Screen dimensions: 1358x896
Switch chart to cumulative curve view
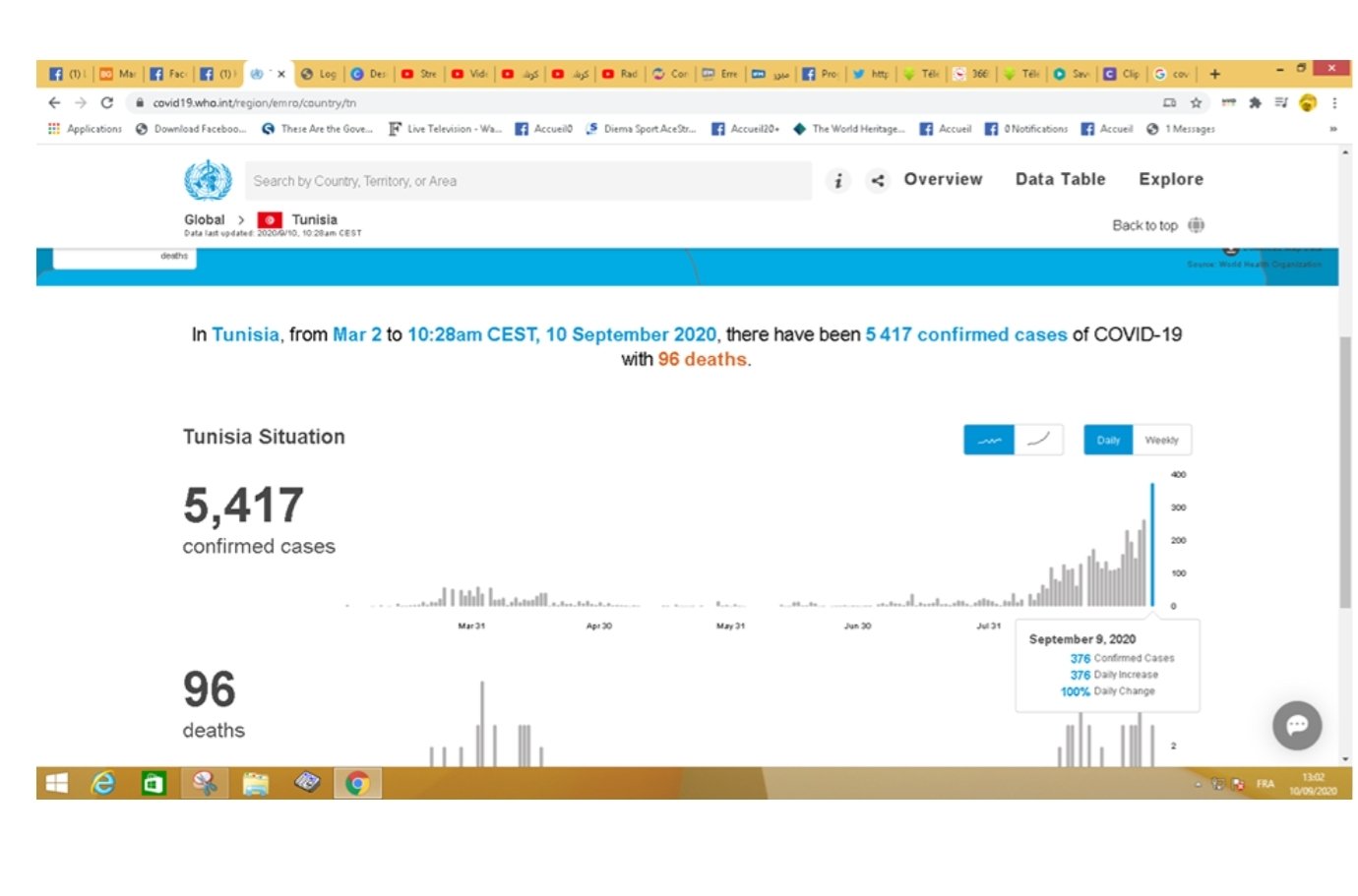pos(1038,441)
